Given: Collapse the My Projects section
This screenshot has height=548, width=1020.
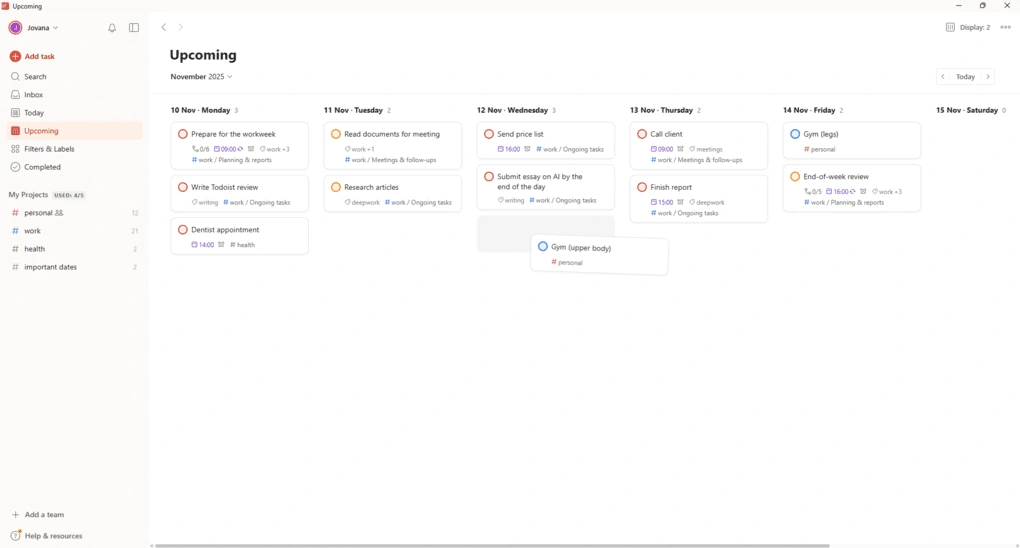Looking at the screenshot, I should pyautogui.click(x=28, y=195).
